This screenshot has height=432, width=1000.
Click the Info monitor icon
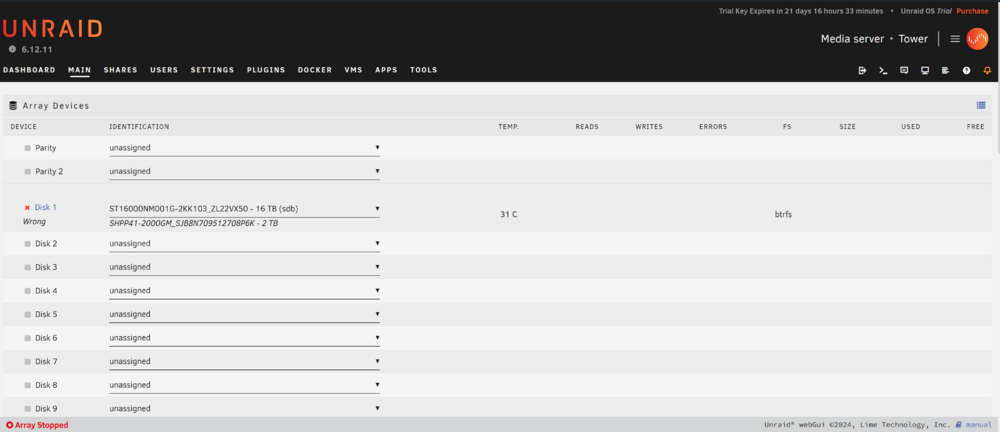tap(925, 70)
